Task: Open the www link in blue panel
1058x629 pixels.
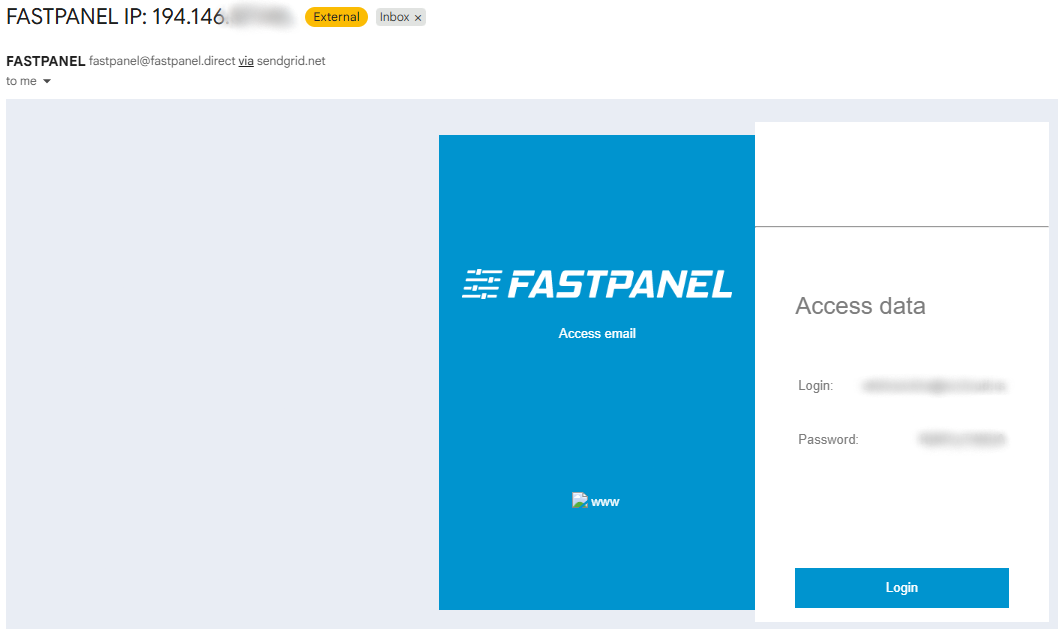Action: (605, 501)
